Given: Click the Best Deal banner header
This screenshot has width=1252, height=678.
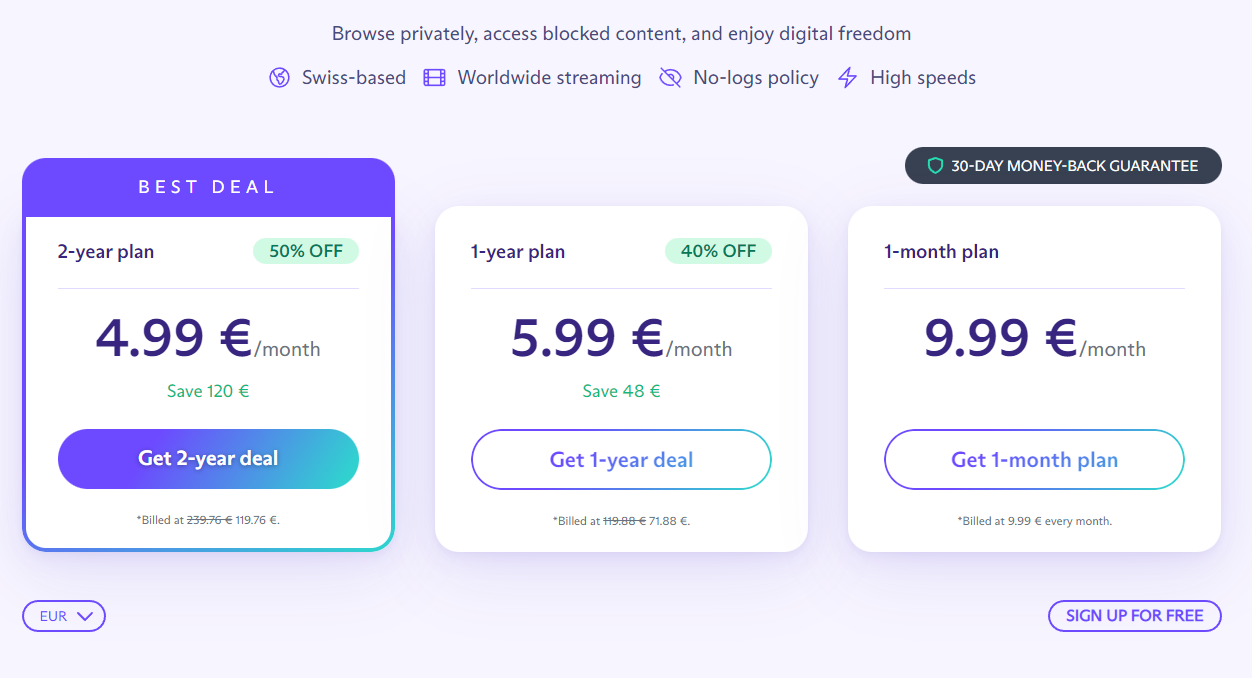Looking at the screenshot, I should (x=208, y=187).
